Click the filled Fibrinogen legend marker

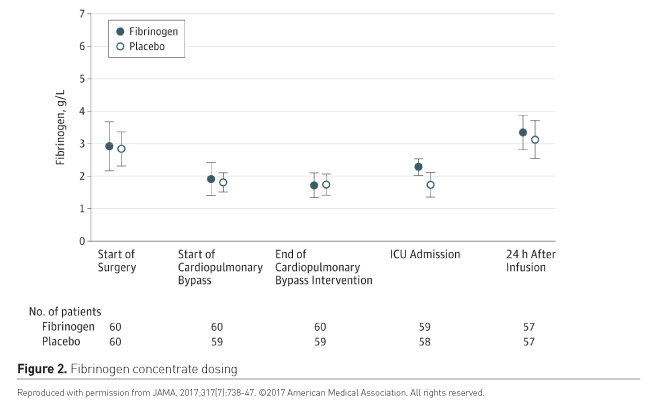120,32
